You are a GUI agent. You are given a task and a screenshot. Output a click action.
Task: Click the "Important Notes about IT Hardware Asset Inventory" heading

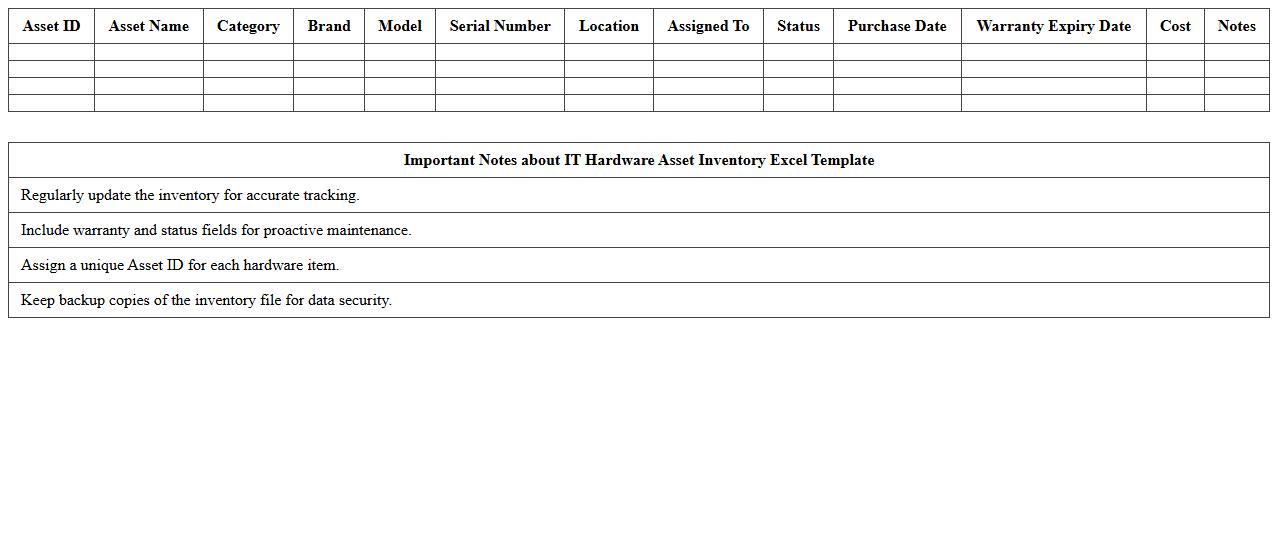639,160
